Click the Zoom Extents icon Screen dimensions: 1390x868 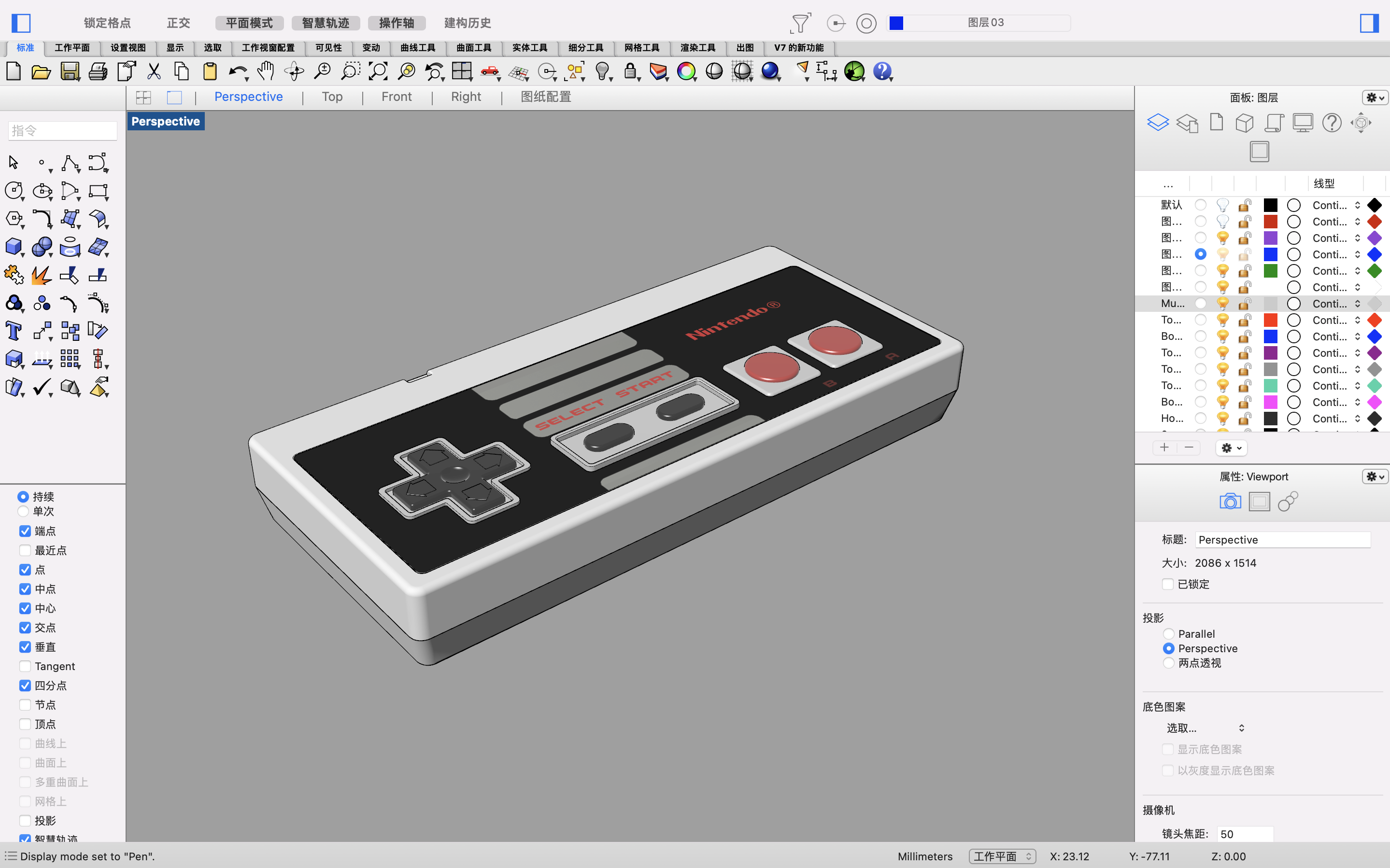tap(378, 71)
